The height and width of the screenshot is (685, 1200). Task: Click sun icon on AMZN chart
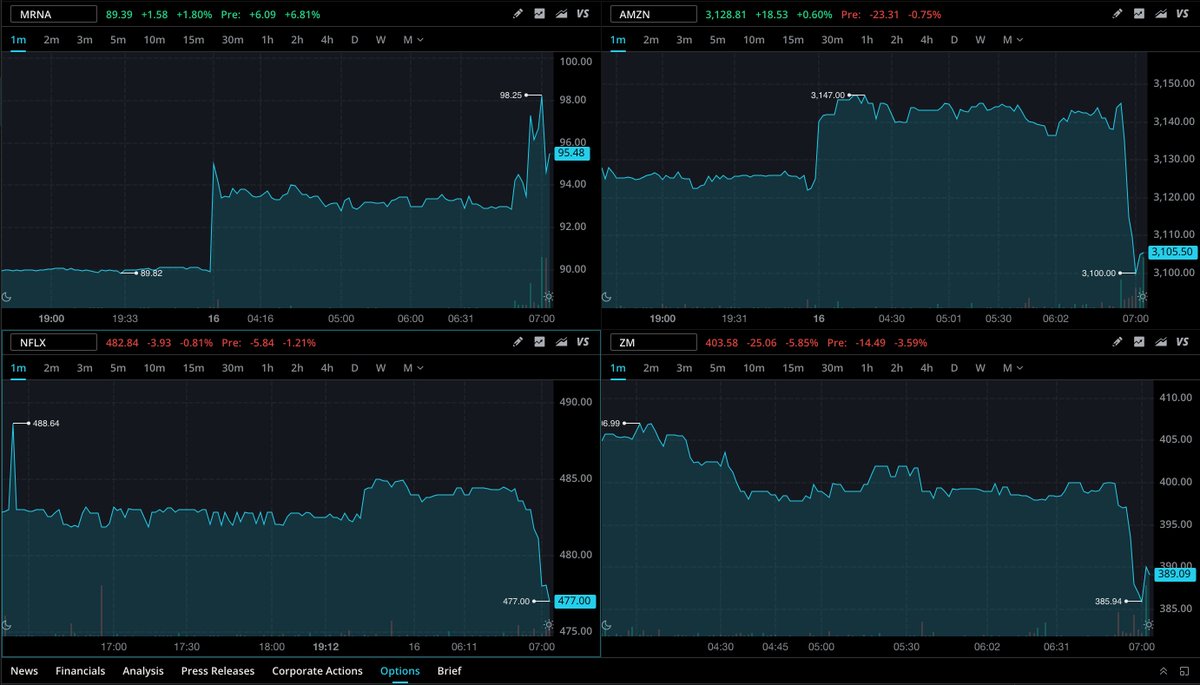[x=1142, y=296]
